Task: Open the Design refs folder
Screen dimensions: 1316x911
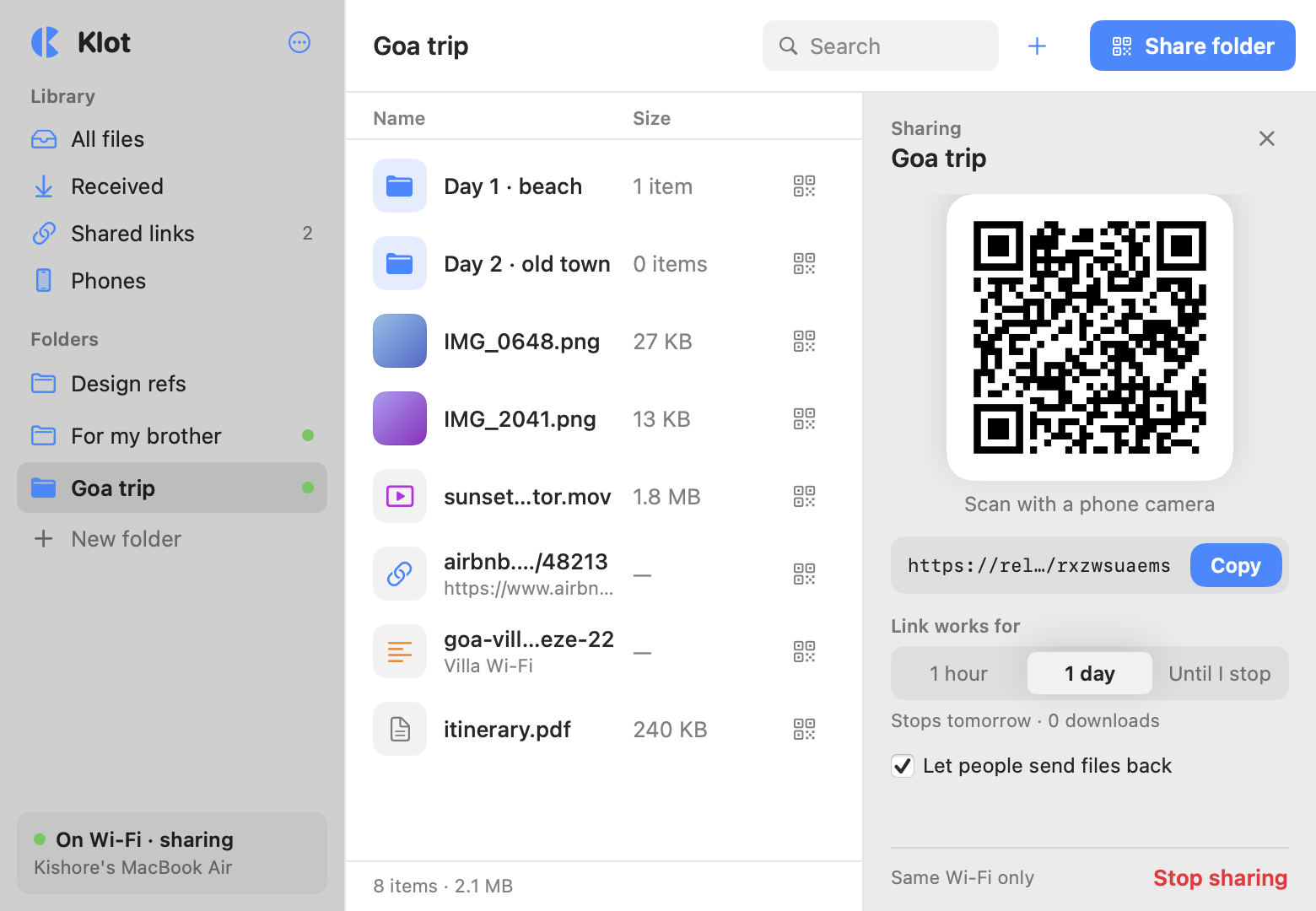Action: click(172, 384)
